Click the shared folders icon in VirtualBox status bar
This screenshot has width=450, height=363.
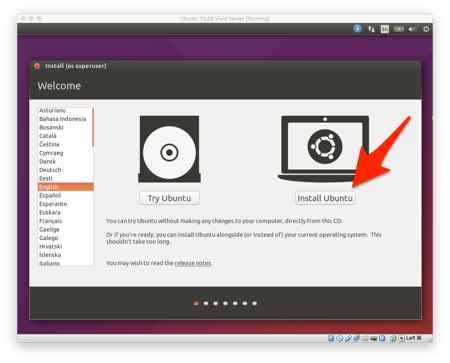pos(365,338)
